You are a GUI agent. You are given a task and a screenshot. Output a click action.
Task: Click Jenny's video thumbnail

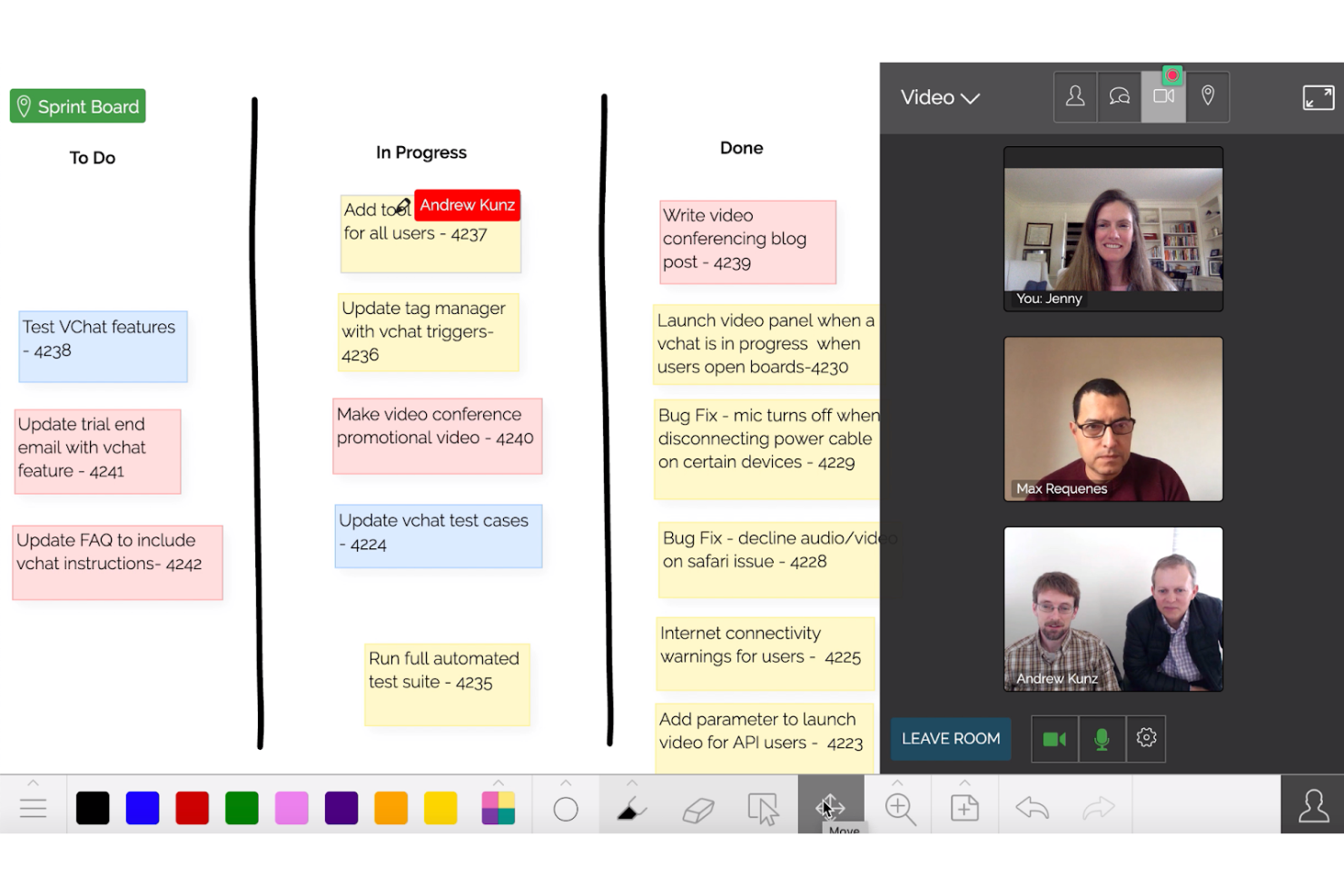(1113, 230)
